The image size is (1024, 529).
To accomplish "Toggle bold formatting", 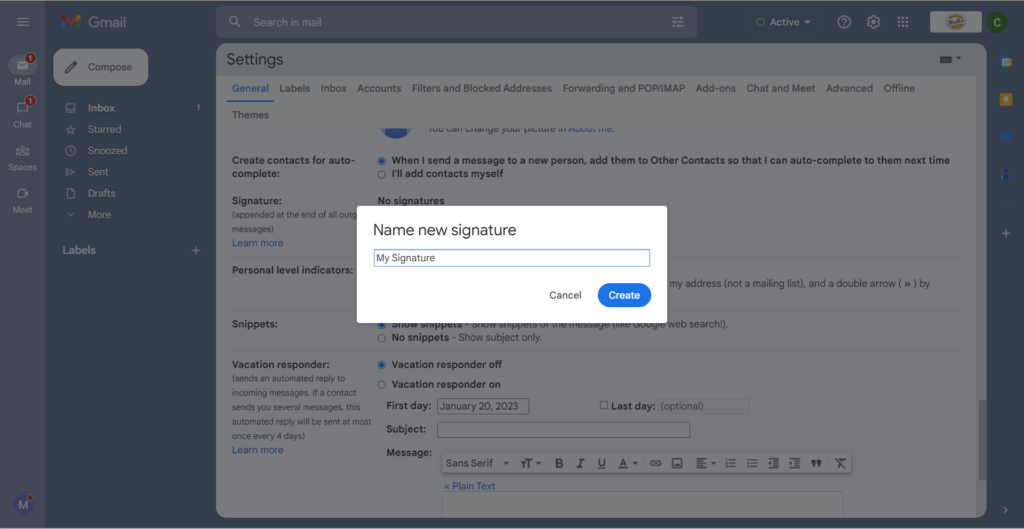I will coord(559,463).
